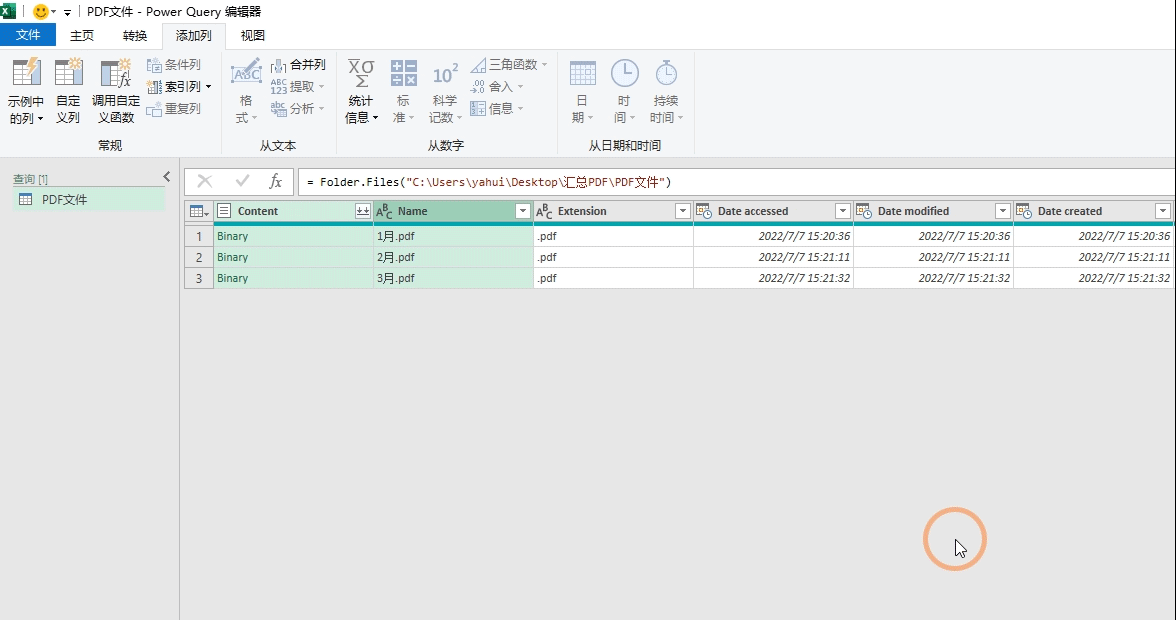Click Date accessed 2022/7/7 15:21:32 cell

point(773,278)
